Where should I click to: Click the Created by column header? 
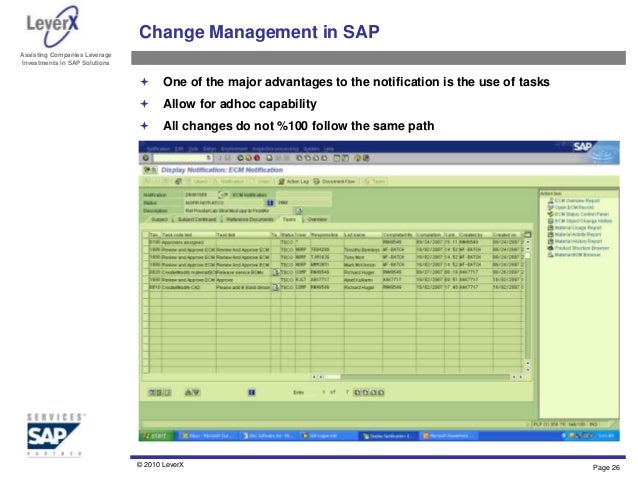tap(474, 235)
